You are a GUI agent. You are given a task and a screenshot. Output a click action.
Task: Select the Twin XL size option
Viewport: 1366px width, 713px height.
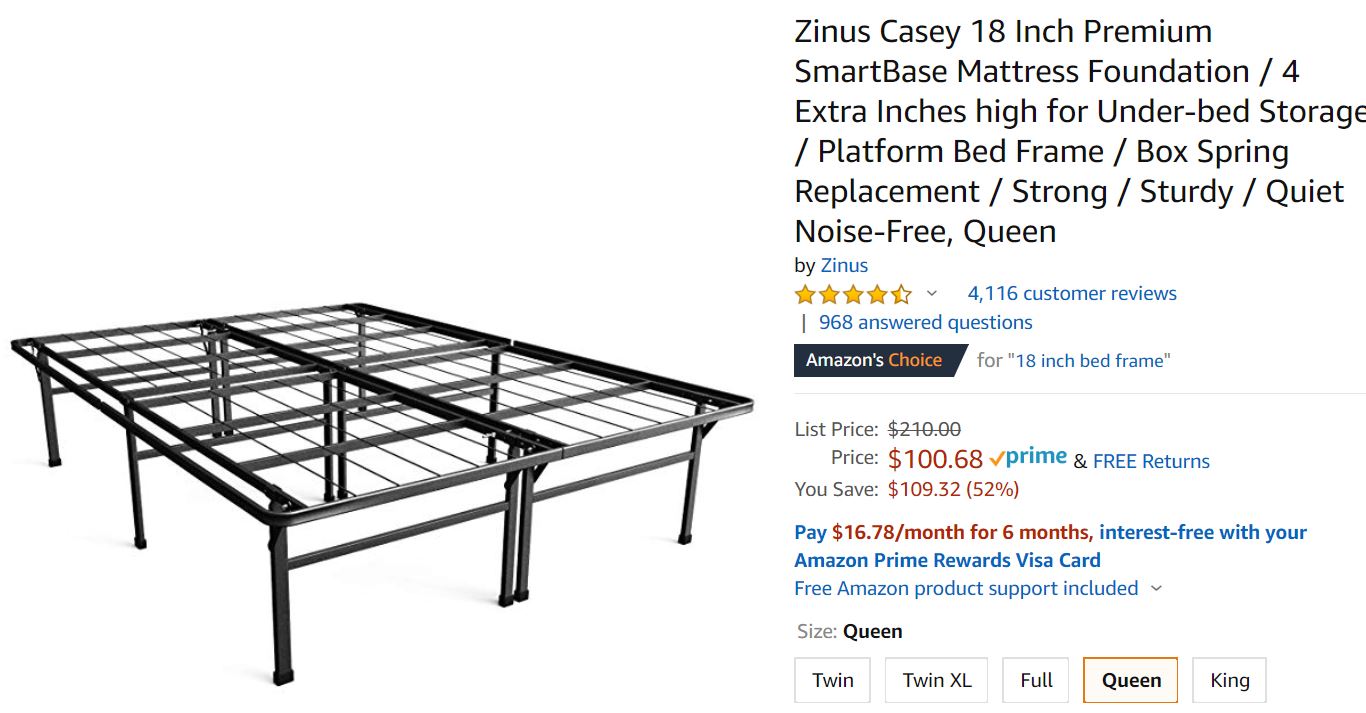935,680
